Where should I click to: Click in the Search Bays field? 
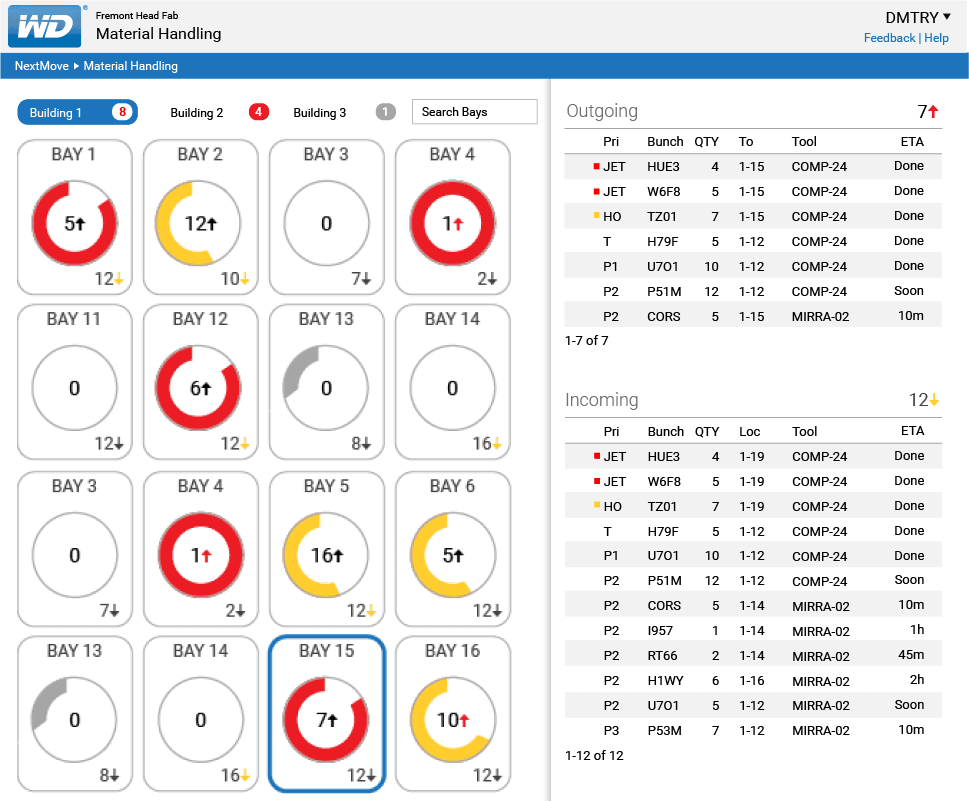(474, 112)
